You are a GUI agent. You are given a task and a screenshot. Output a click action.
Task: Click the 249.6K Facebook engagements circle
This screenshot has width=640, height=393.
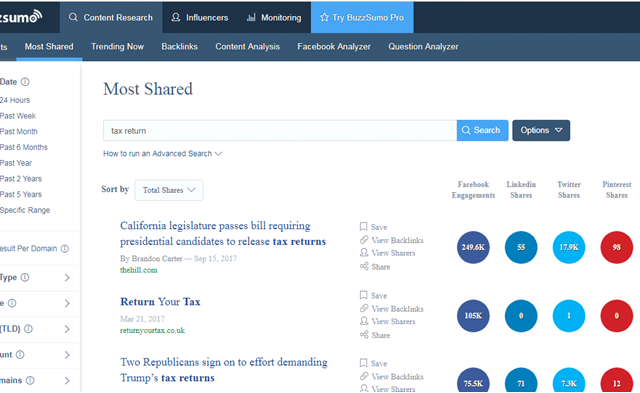point(473,247)
